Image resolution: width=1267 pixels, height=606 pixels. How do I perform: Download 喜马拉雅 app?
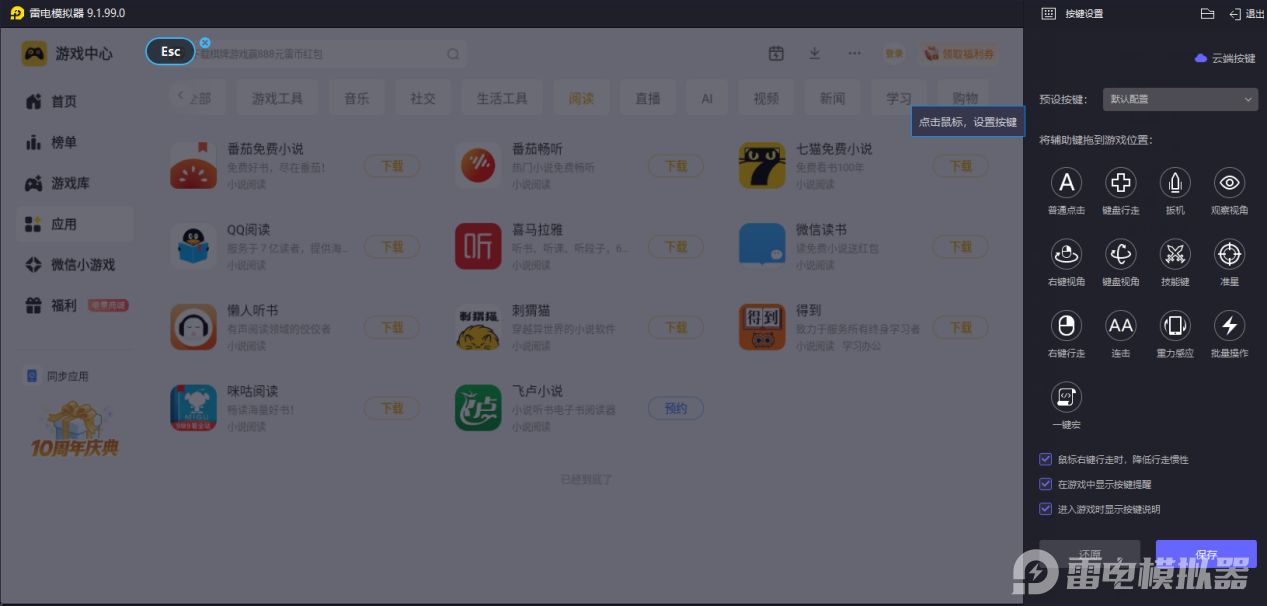[676, 247]
